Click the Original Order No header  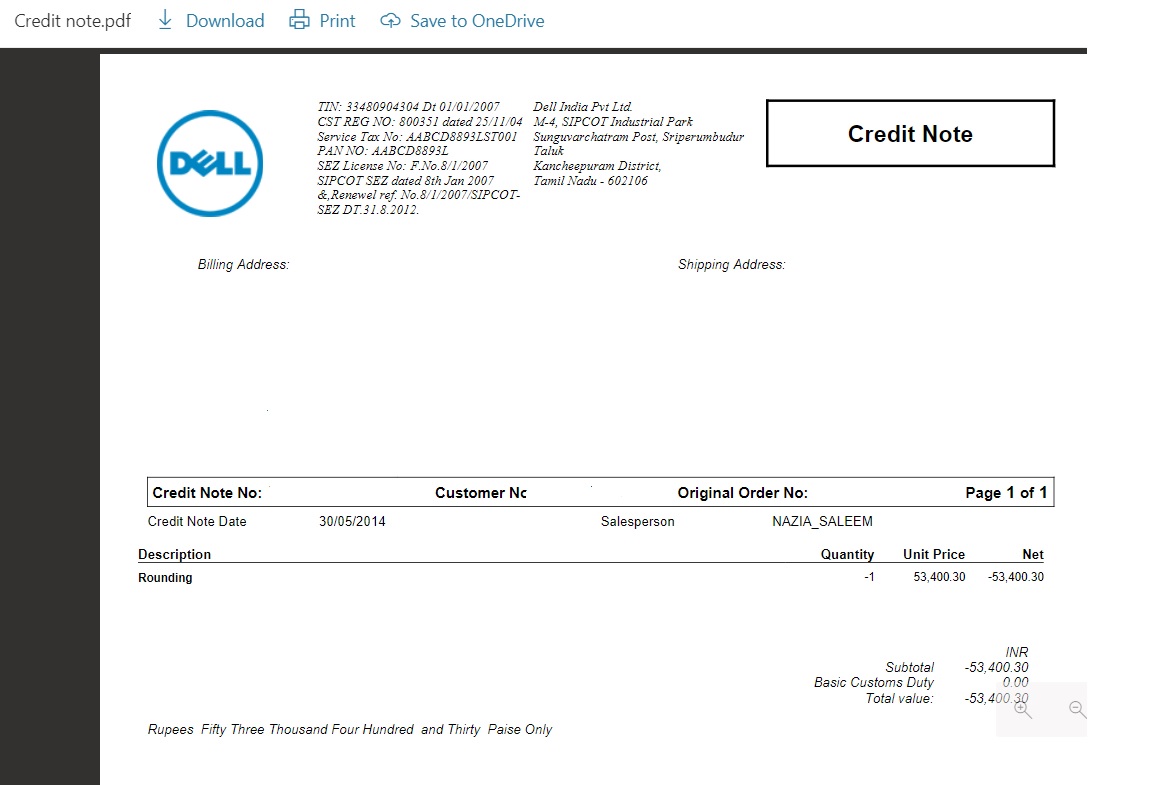coord(742,493)
